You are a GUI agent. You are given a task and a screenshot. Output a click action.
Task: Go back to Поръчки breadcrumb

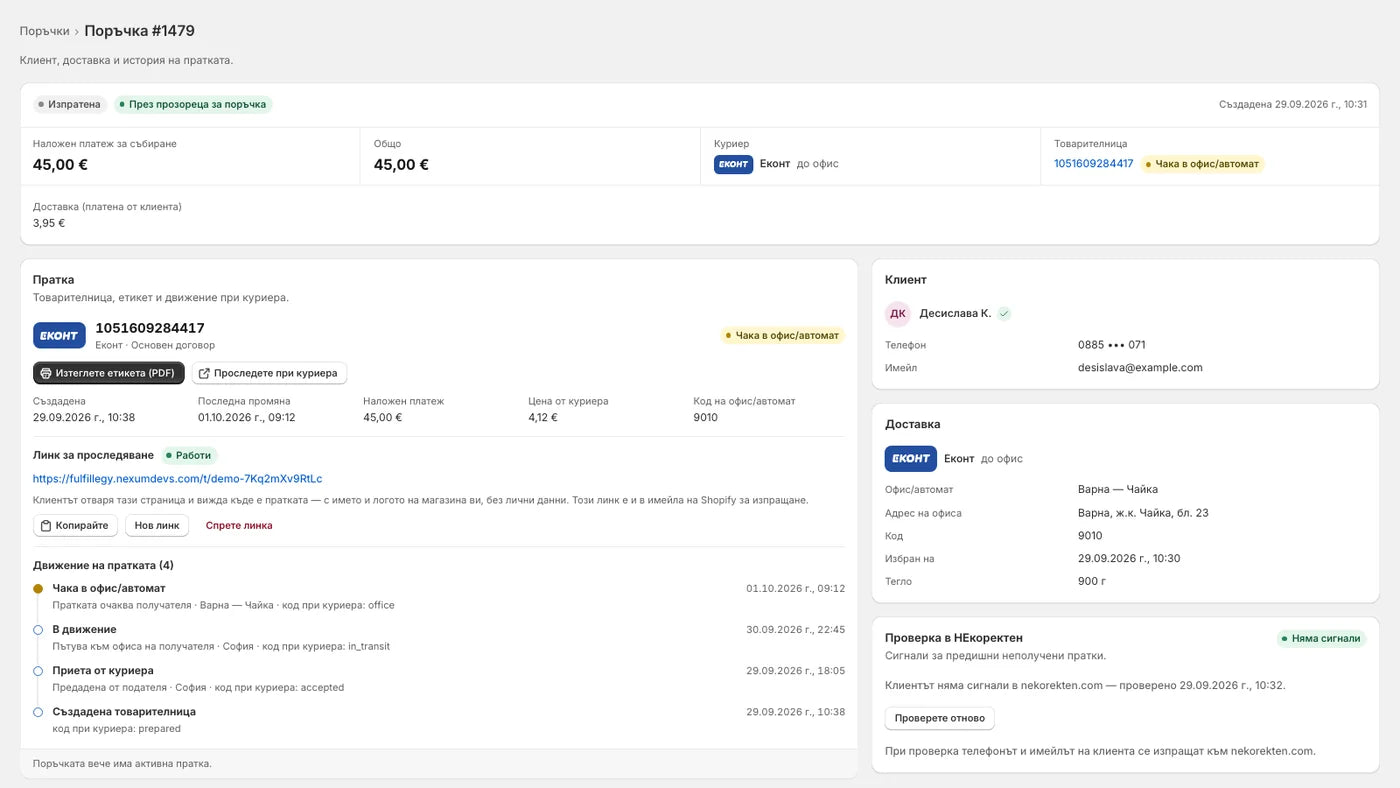pos(44,31)
